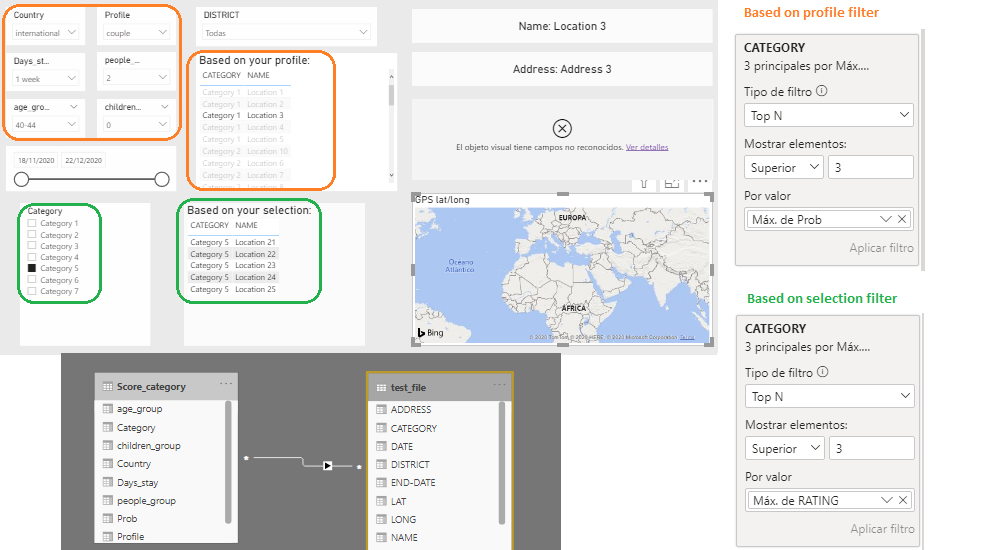Open the Top N filter type dropdown, profile filter
The image size is (988, 550).
[x=829, y=115]
